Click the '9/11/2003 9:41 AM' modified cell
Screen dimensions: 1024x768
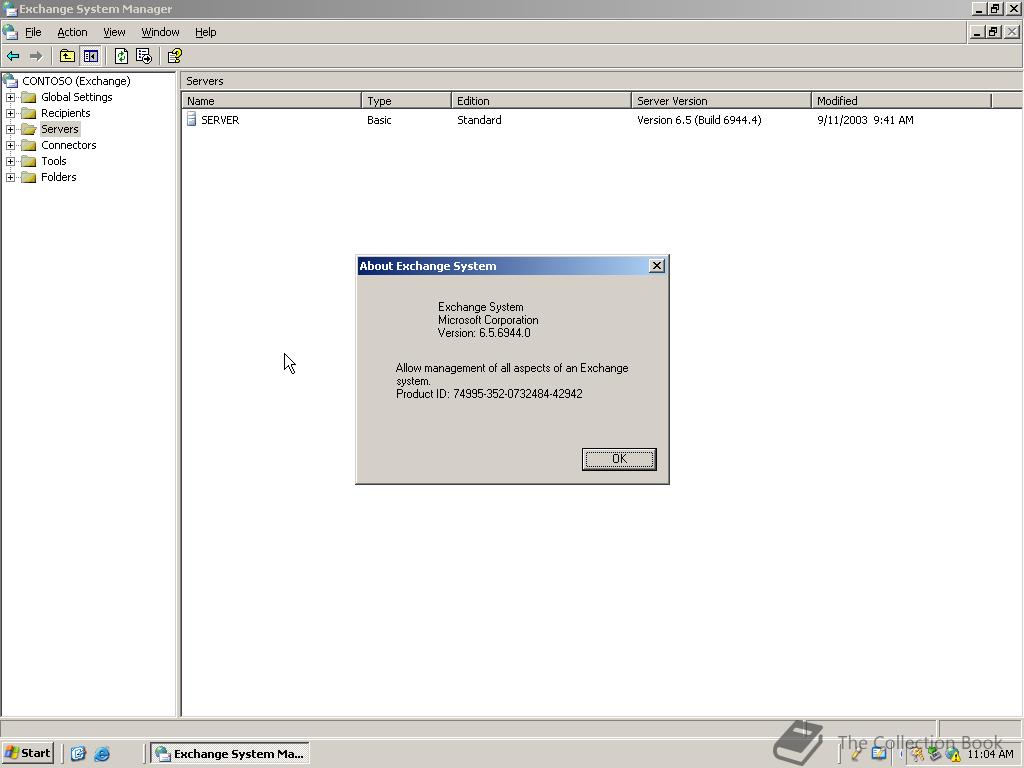coord(865,120)
